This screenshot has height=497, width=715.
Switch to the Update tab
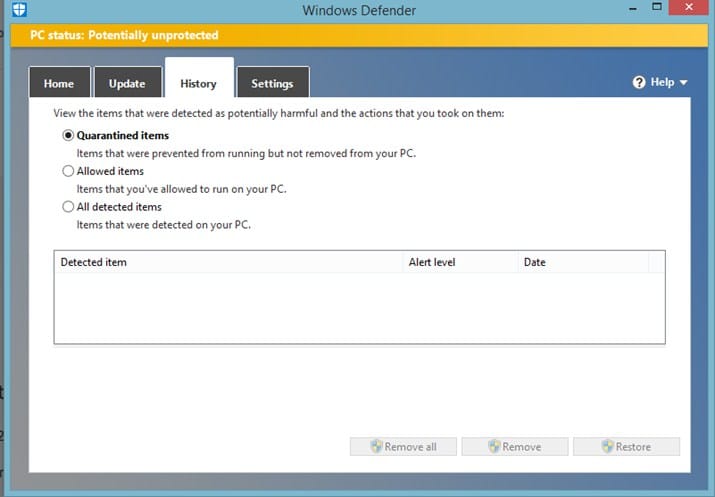128,83
